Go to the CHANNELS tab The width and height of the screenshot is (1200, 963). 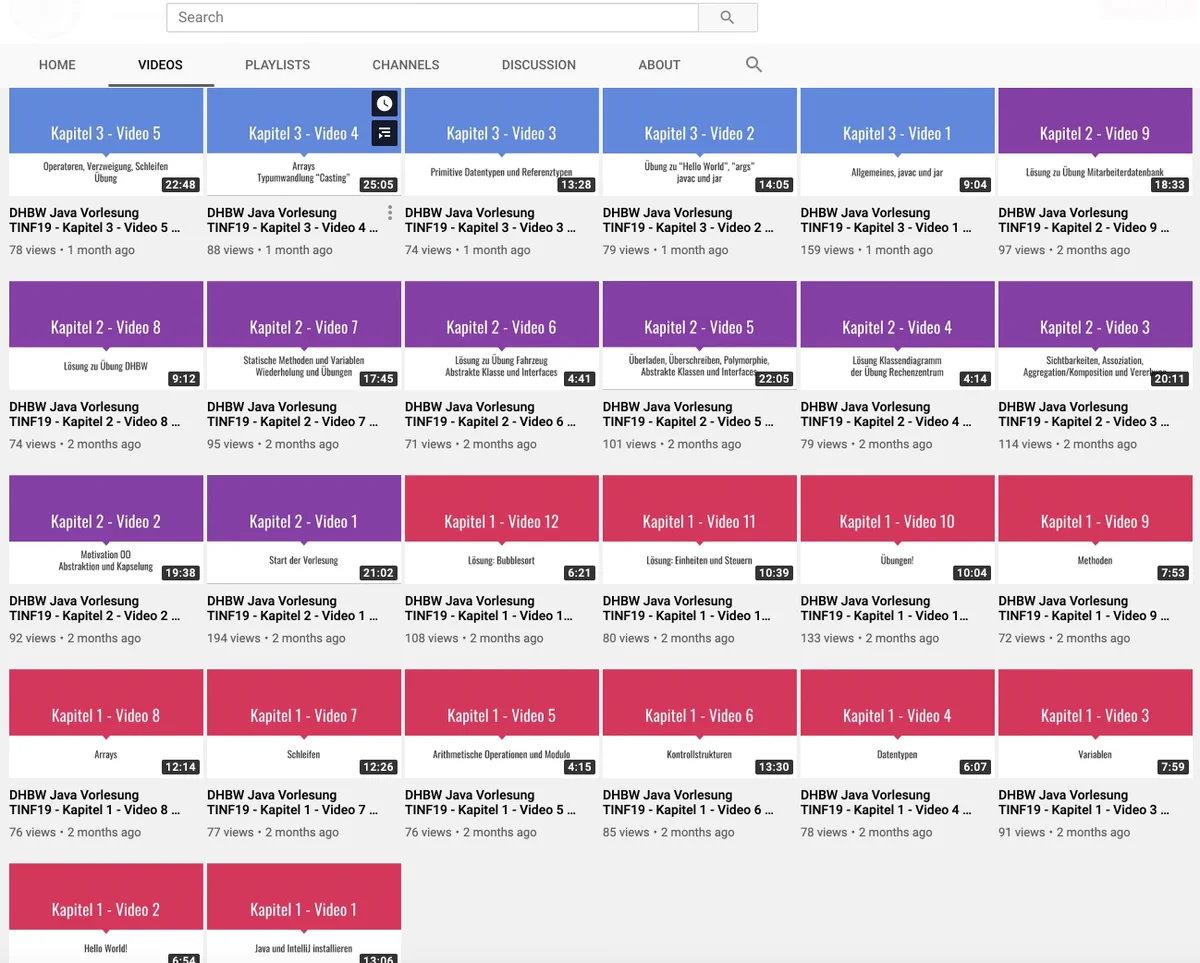click(406, 64)
